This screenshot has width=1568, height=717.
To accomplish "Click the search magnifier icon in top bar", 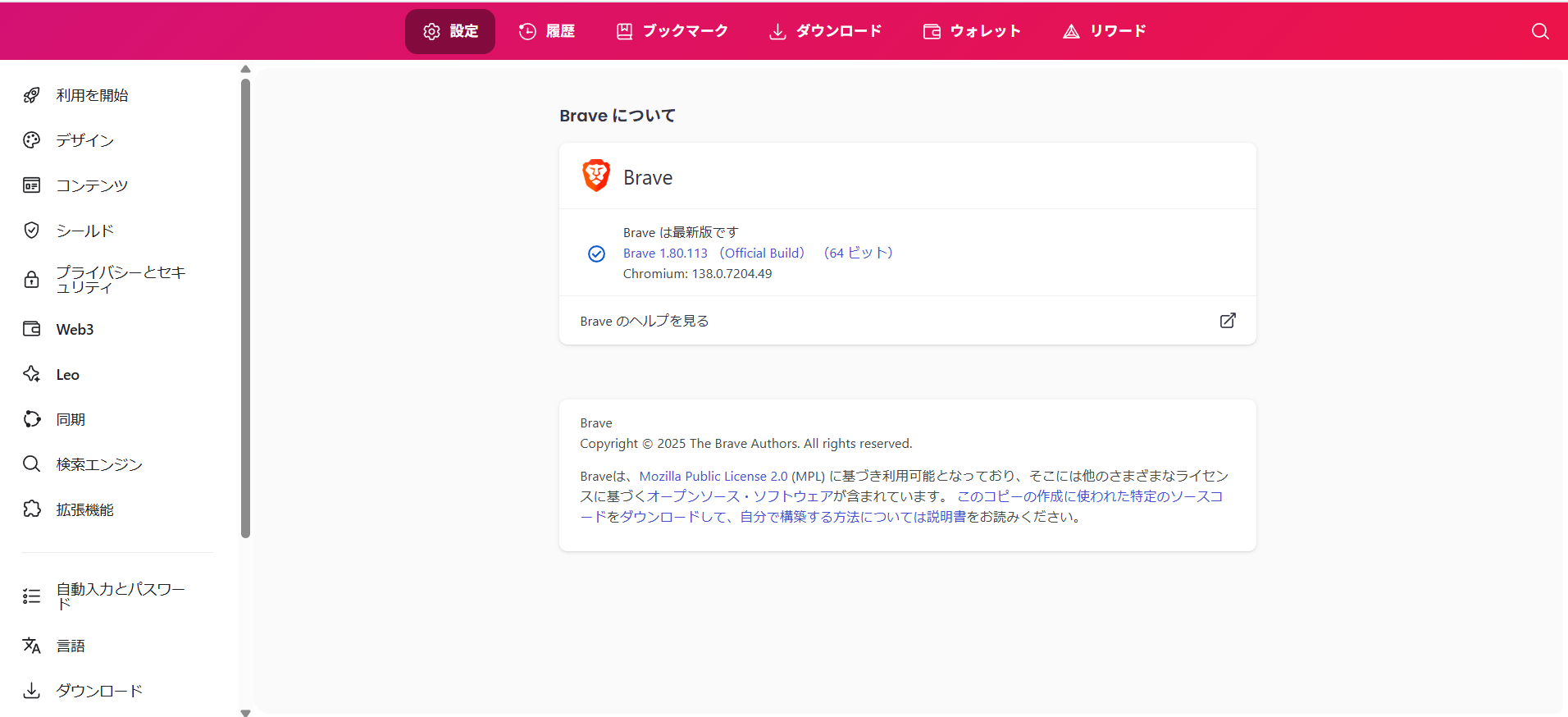I will [x=1540, y=31].
